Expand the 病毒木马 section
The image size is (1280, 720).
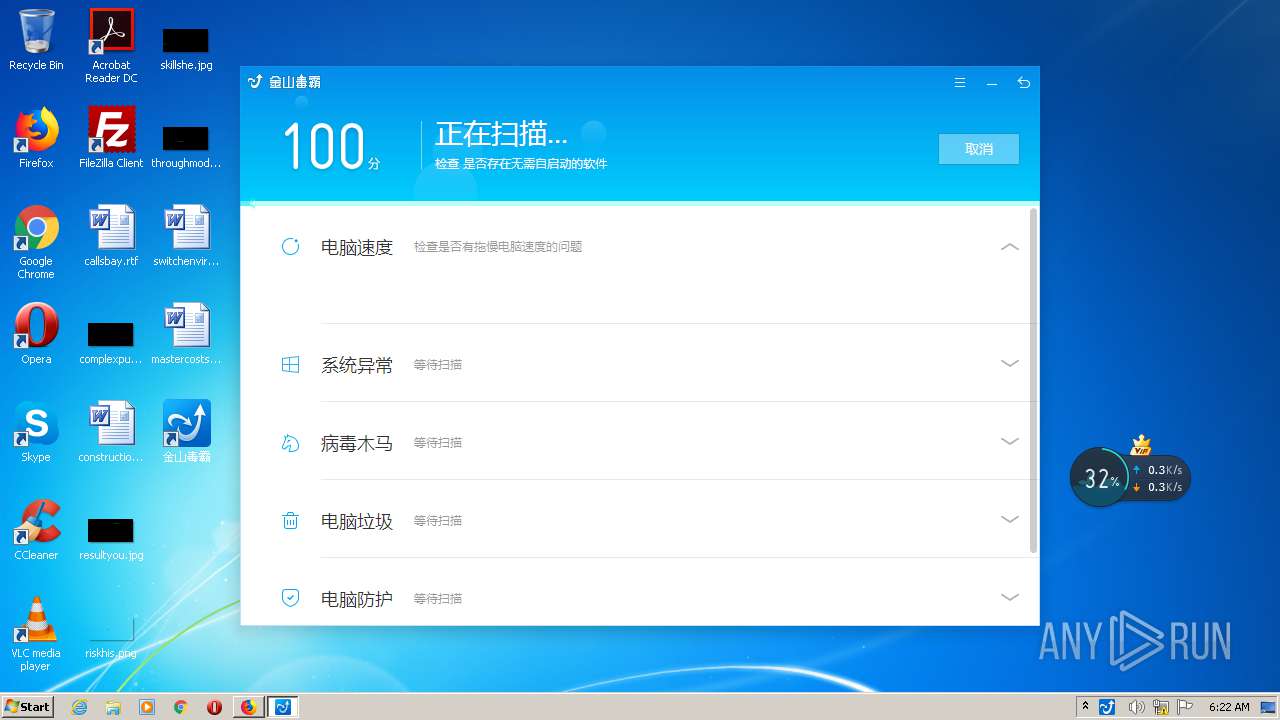(1010, 441)
